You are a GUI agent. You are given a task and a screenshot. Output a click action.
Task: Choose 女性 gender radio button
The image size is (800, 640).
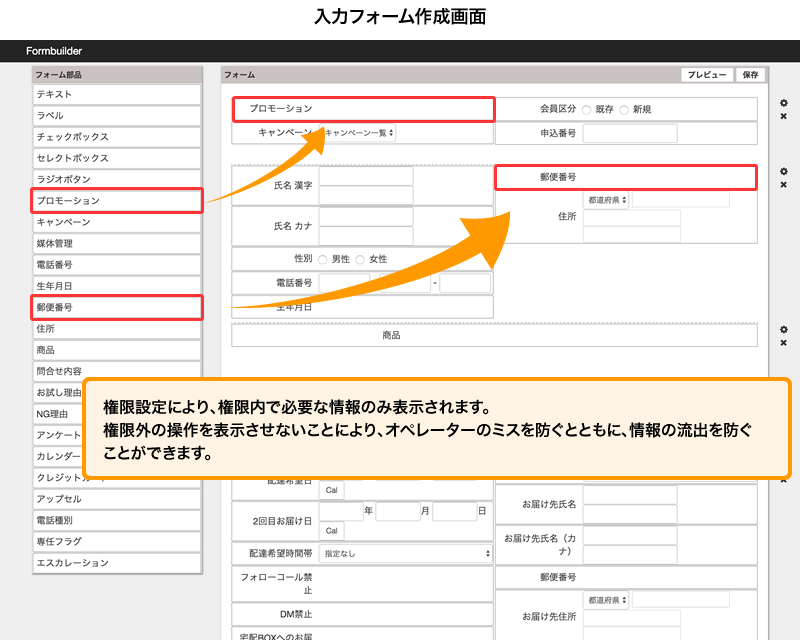pyautogui.click(x=360, y=259)
